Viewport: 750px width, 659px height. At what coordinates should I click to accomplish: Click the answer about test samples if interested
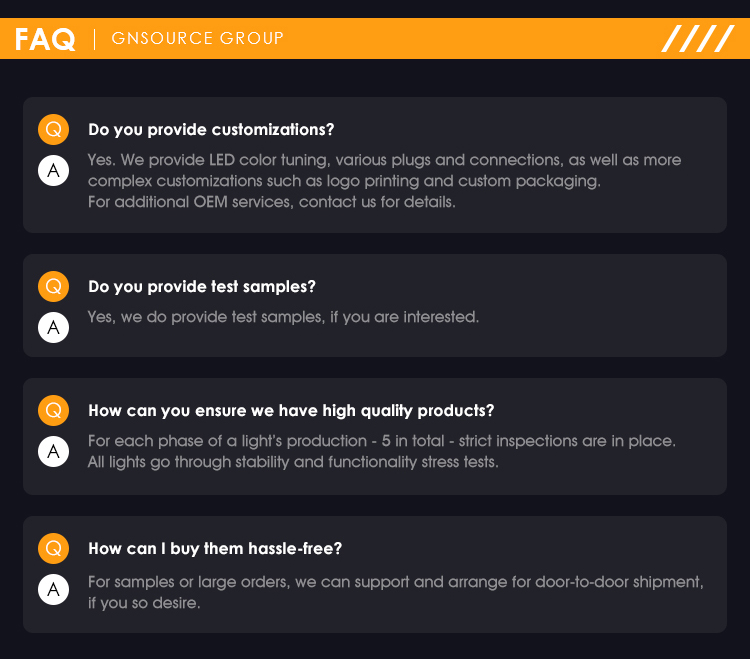(x=283, y=317)
